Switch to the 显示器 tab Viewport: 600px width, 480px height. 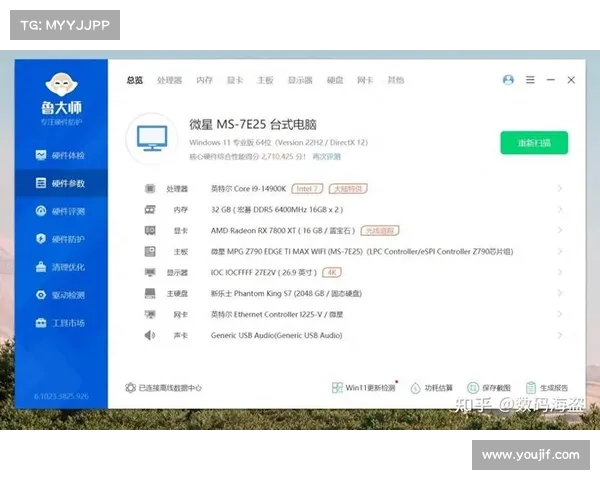pos(300,80)
